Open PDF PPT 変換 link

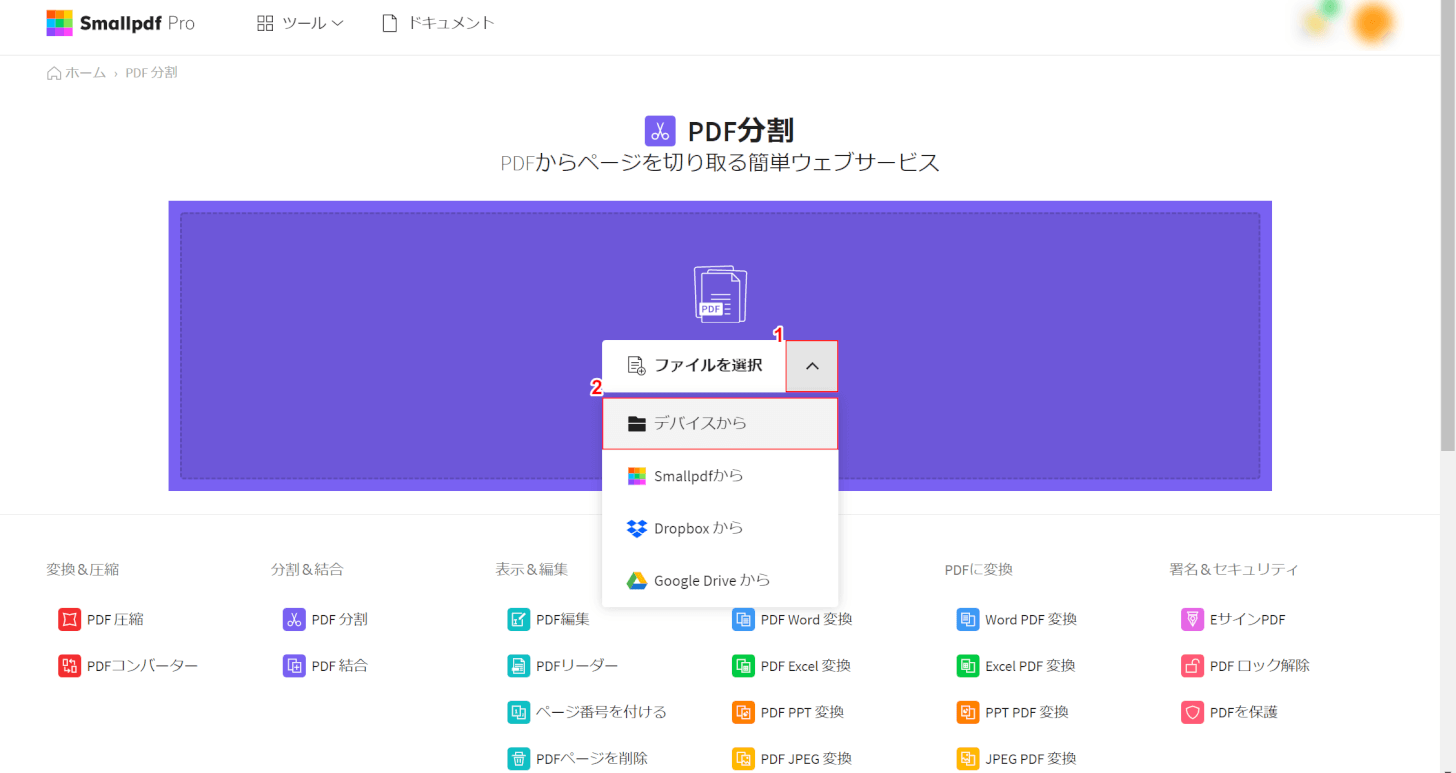[802, 712]
